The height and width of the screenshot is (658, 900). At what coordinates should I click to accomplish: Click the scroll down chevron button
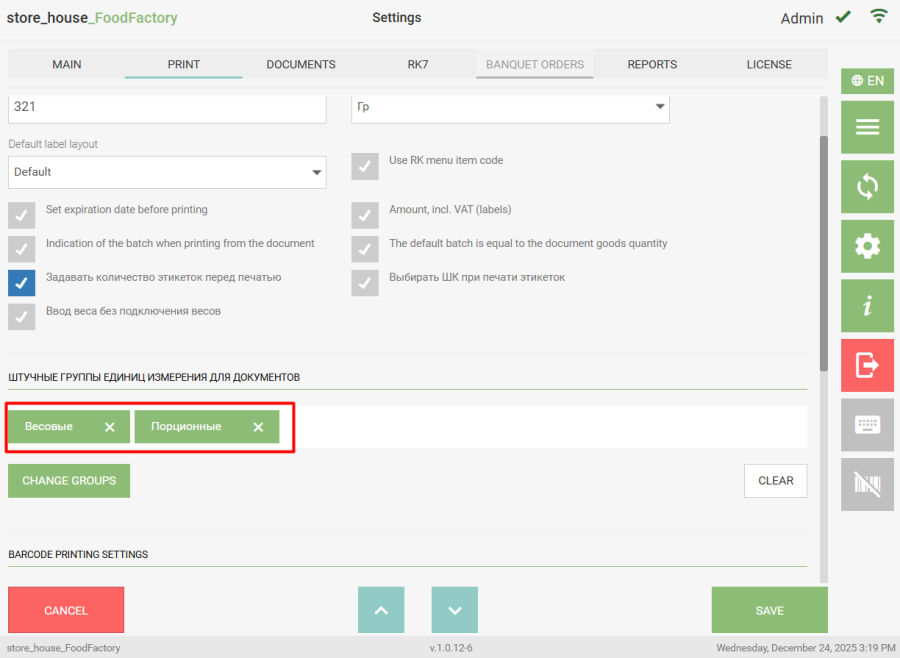[455, 610]
